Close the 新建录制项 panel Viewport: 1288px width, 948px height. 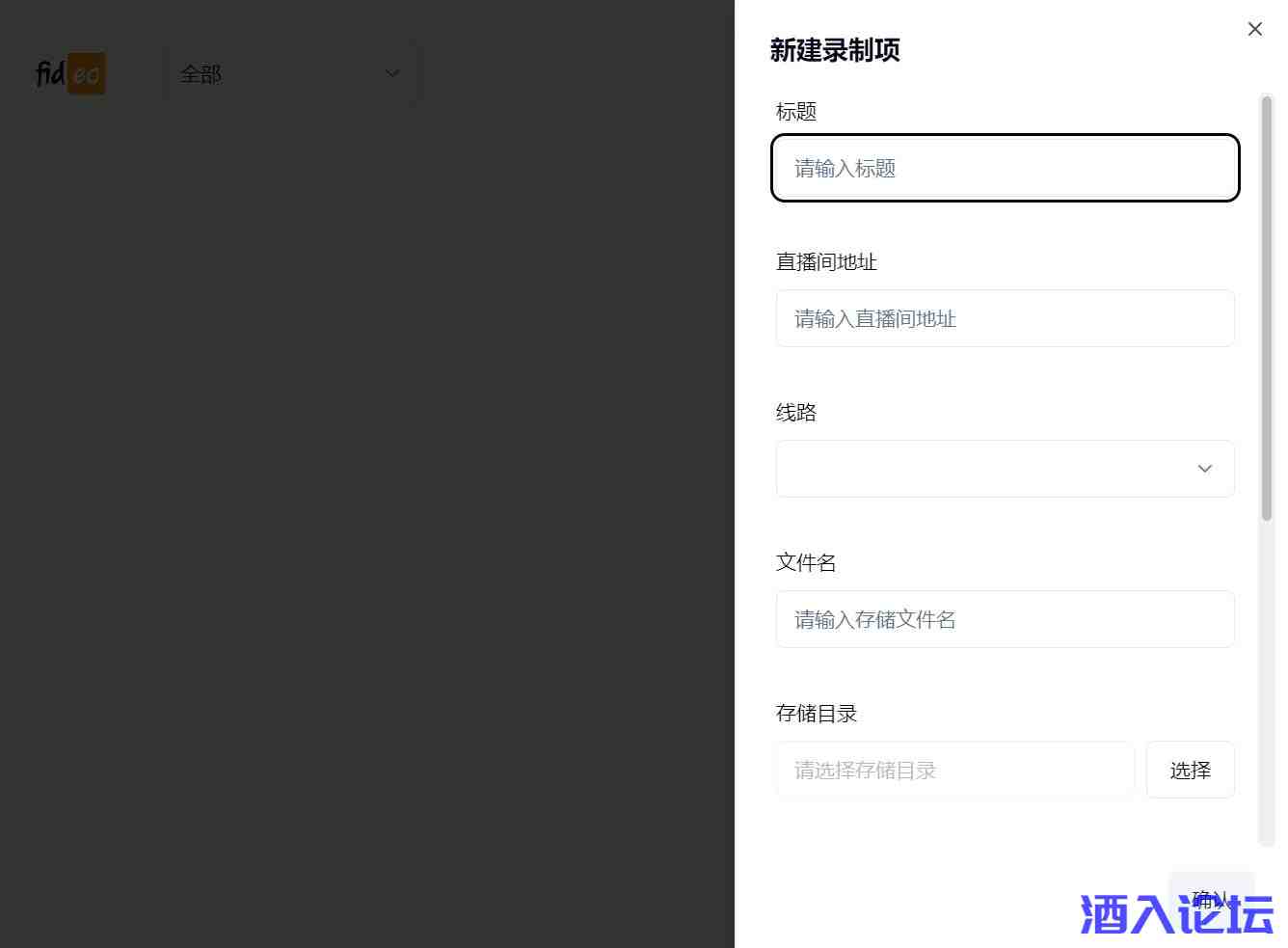point(1254,29)
